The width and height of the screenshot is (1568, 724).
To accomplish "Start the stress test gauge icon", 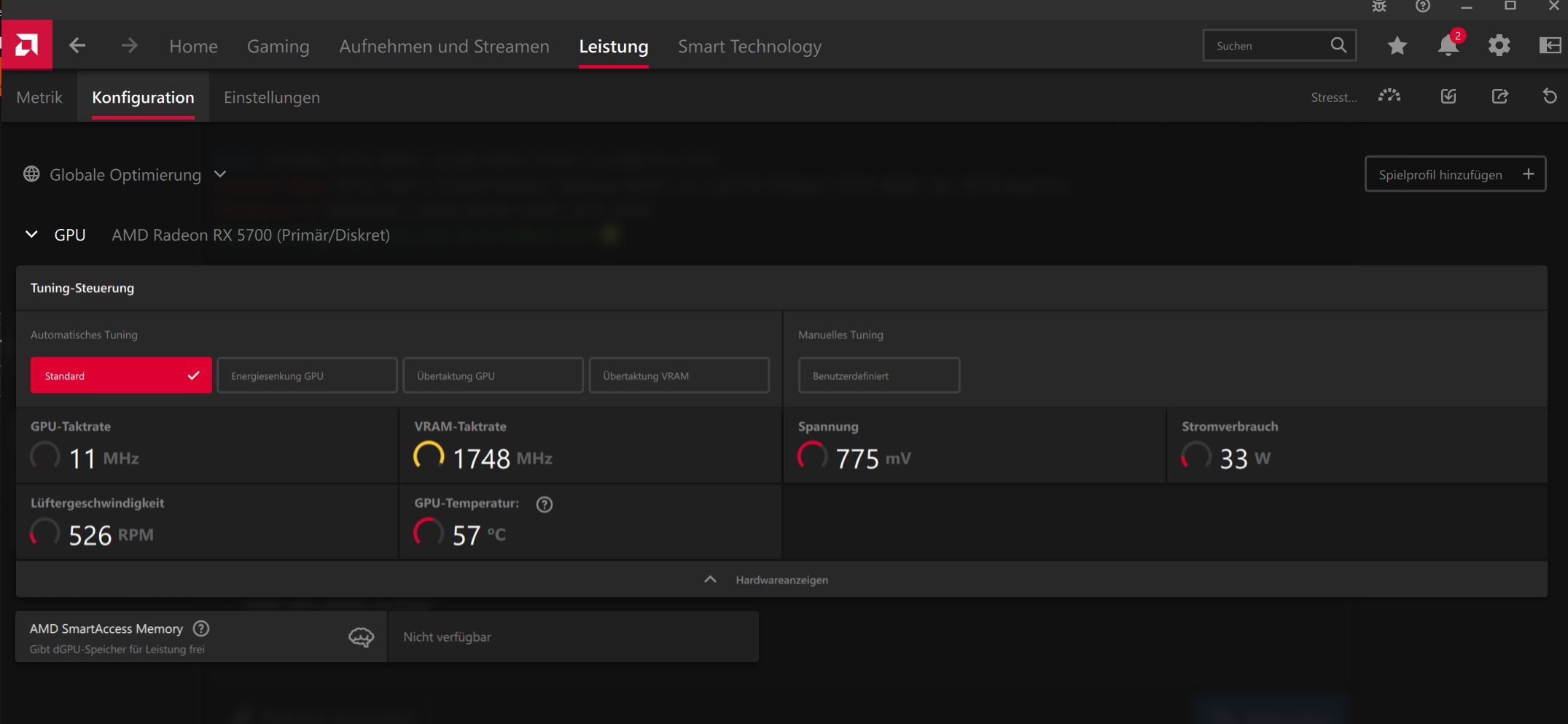I will click(x=1389, y=96).
